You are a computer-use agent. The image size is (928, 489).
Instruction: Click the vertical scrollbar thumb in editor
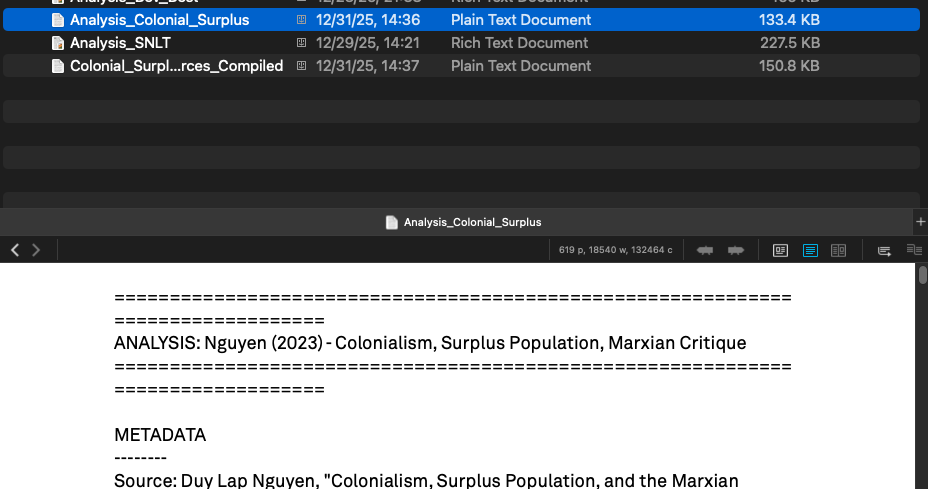[921, 276]
